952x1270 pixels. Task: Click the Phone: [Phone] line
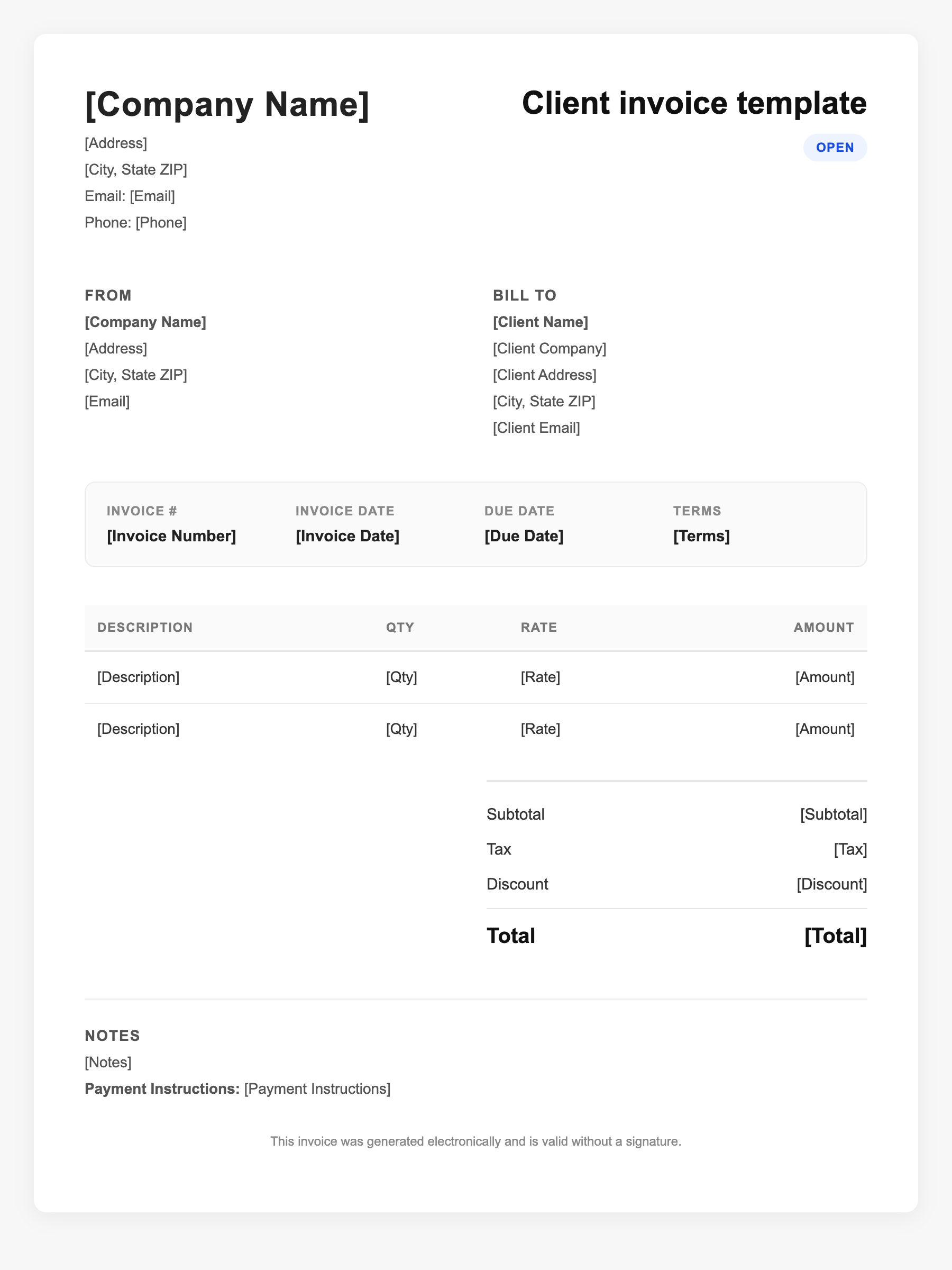point(135,222)
